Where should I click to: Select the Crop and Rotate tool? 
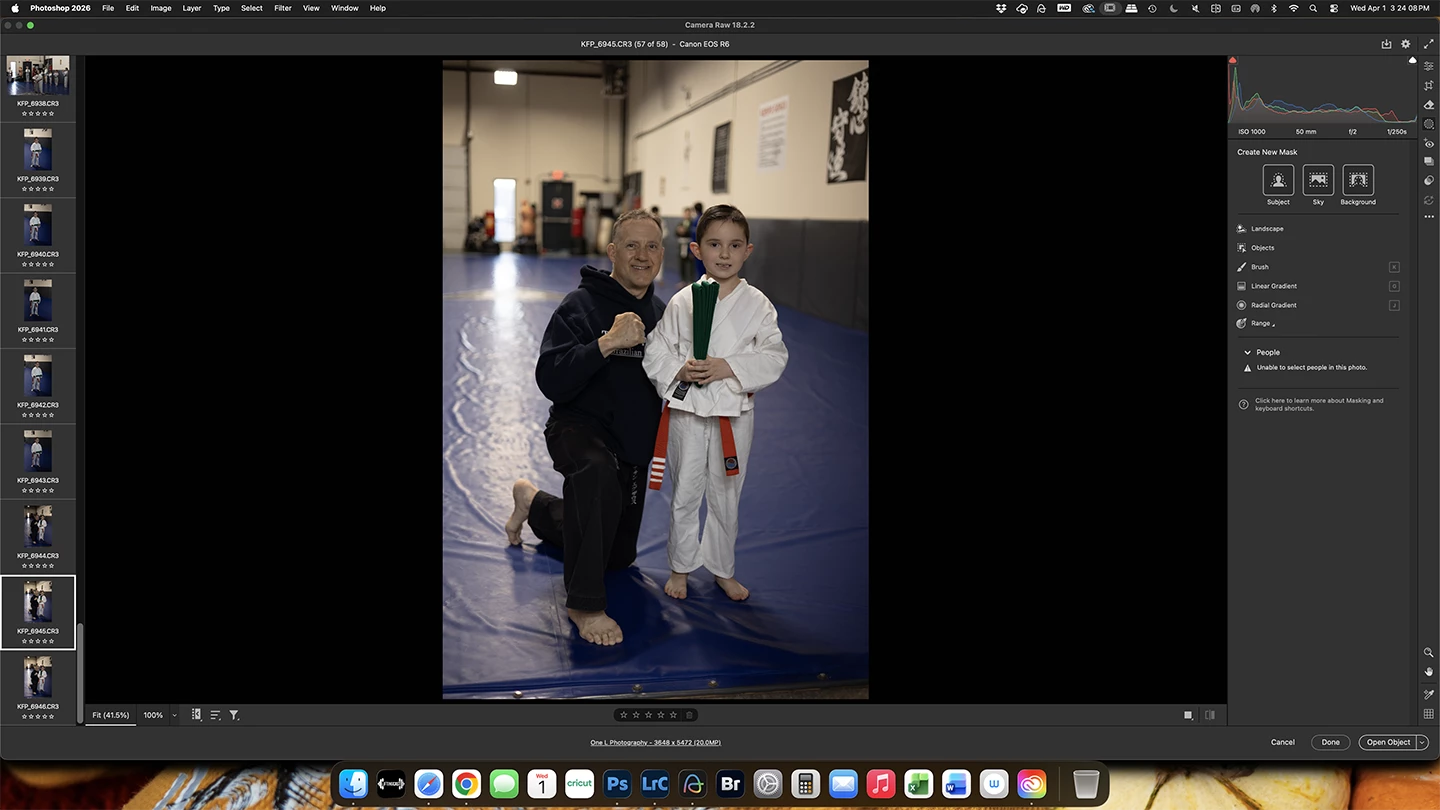coord(1428,86)
